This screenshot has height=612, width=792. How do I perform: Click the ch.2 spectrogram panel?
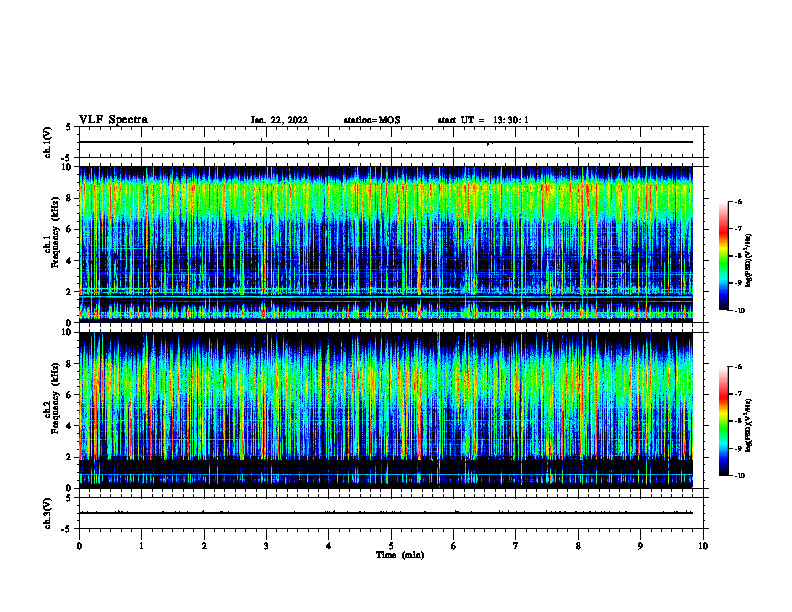[x=386, y=410]
